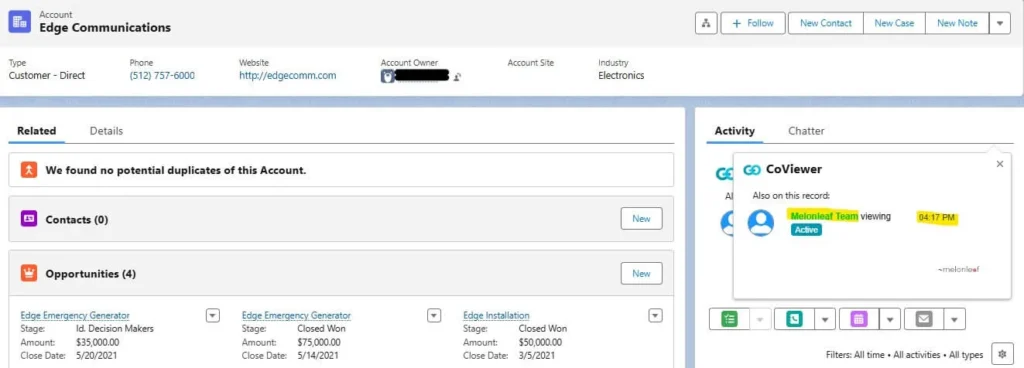Open the Contacts (0) related list
The width and height of the screenshot is (1024, 368).
click(x=76, y=220)
